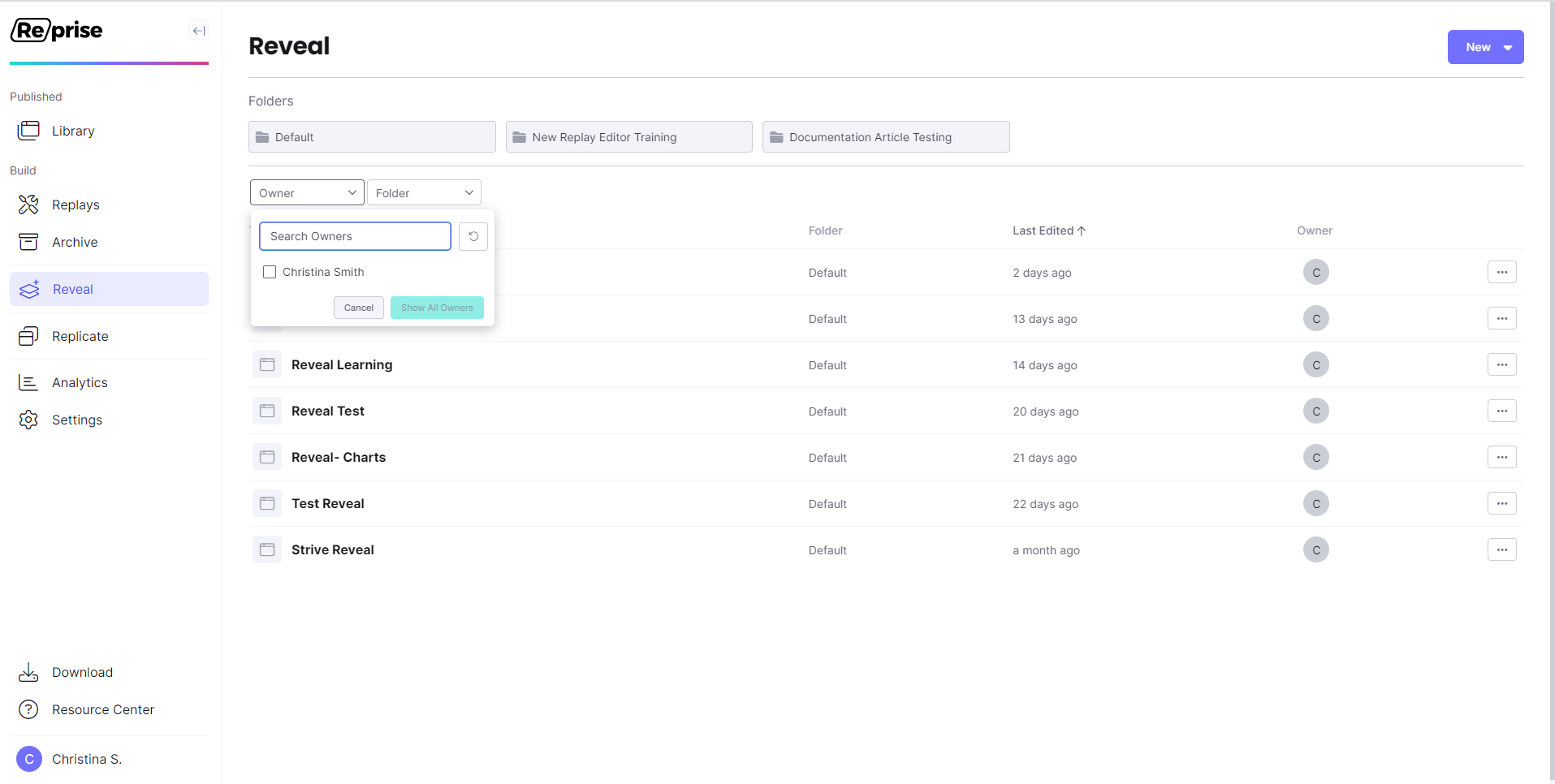Image resolution: width=1555 pixels, height=784 pixels.
Task: Click owner avatar on Strive Reveal row
Action: tap(1316, 550)
